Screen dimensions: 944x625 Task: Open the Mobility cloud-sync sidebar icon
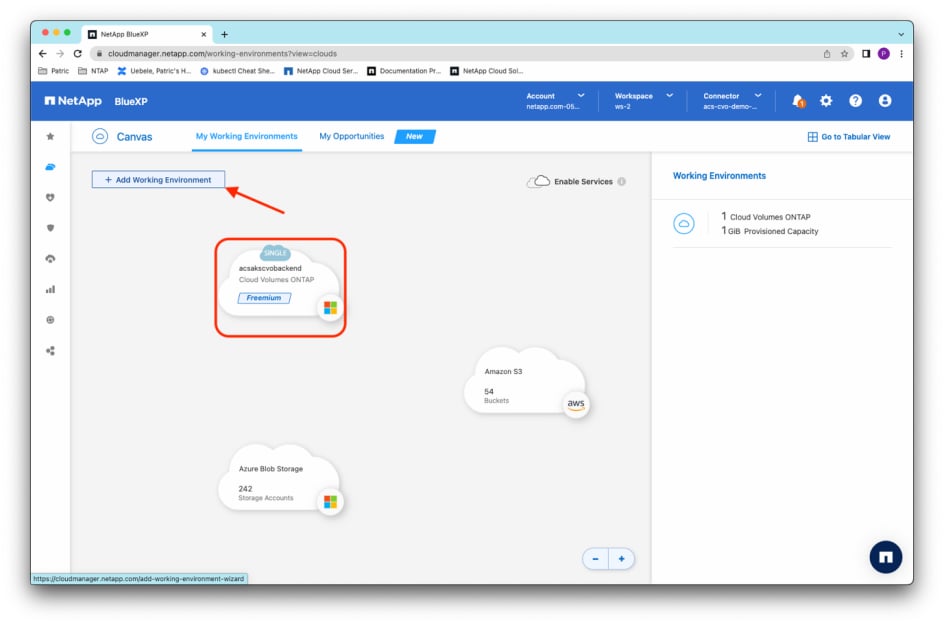[x=51, y=259]
